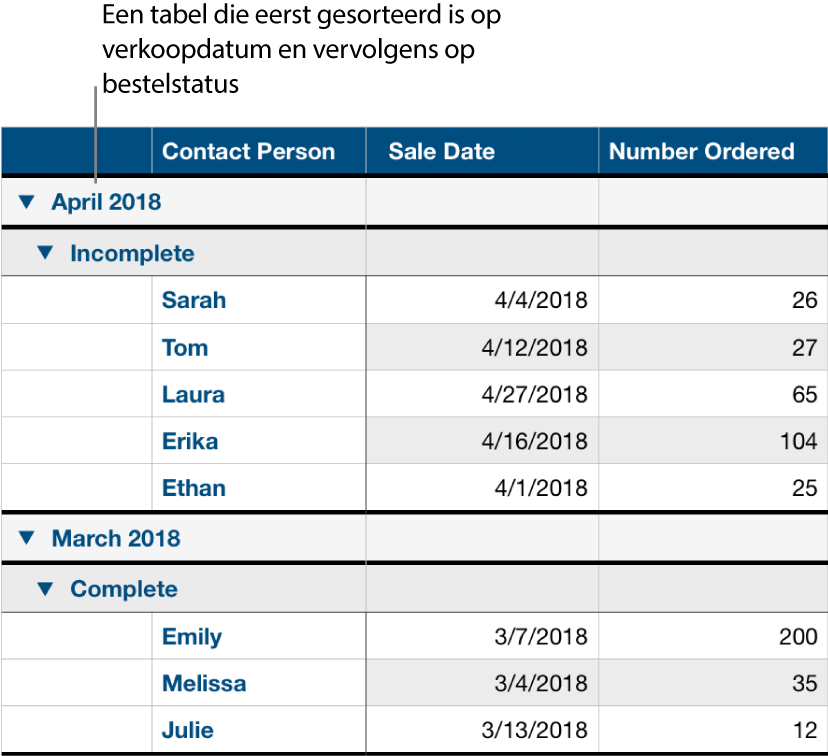Collapse the Incomplete subcategory

(x=46, y=252)
